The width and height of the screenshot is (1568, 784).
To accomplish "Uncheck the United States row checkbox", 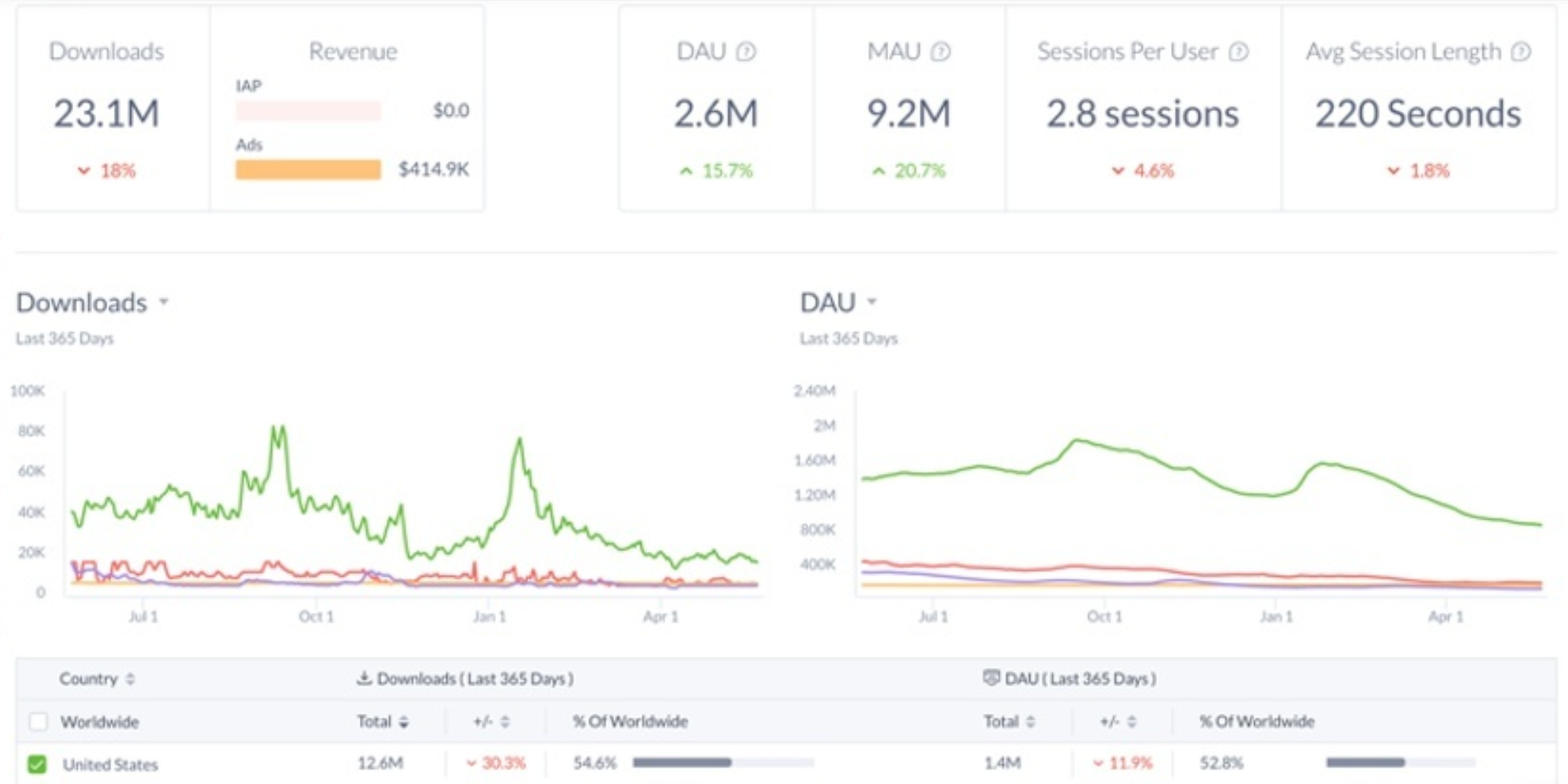I will point(37,763).
